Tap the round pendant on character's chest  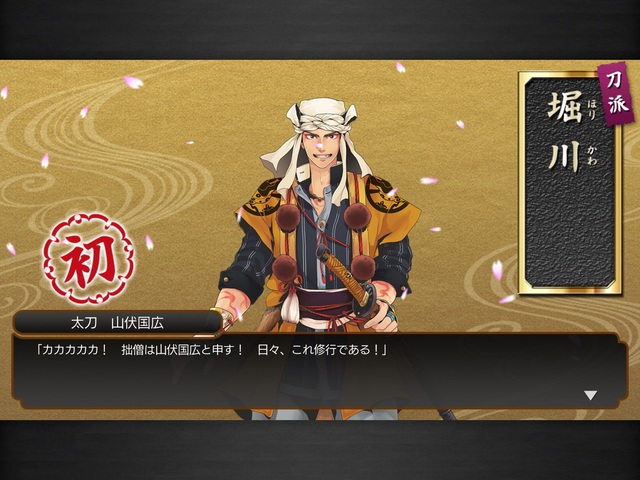click(322, 223)
